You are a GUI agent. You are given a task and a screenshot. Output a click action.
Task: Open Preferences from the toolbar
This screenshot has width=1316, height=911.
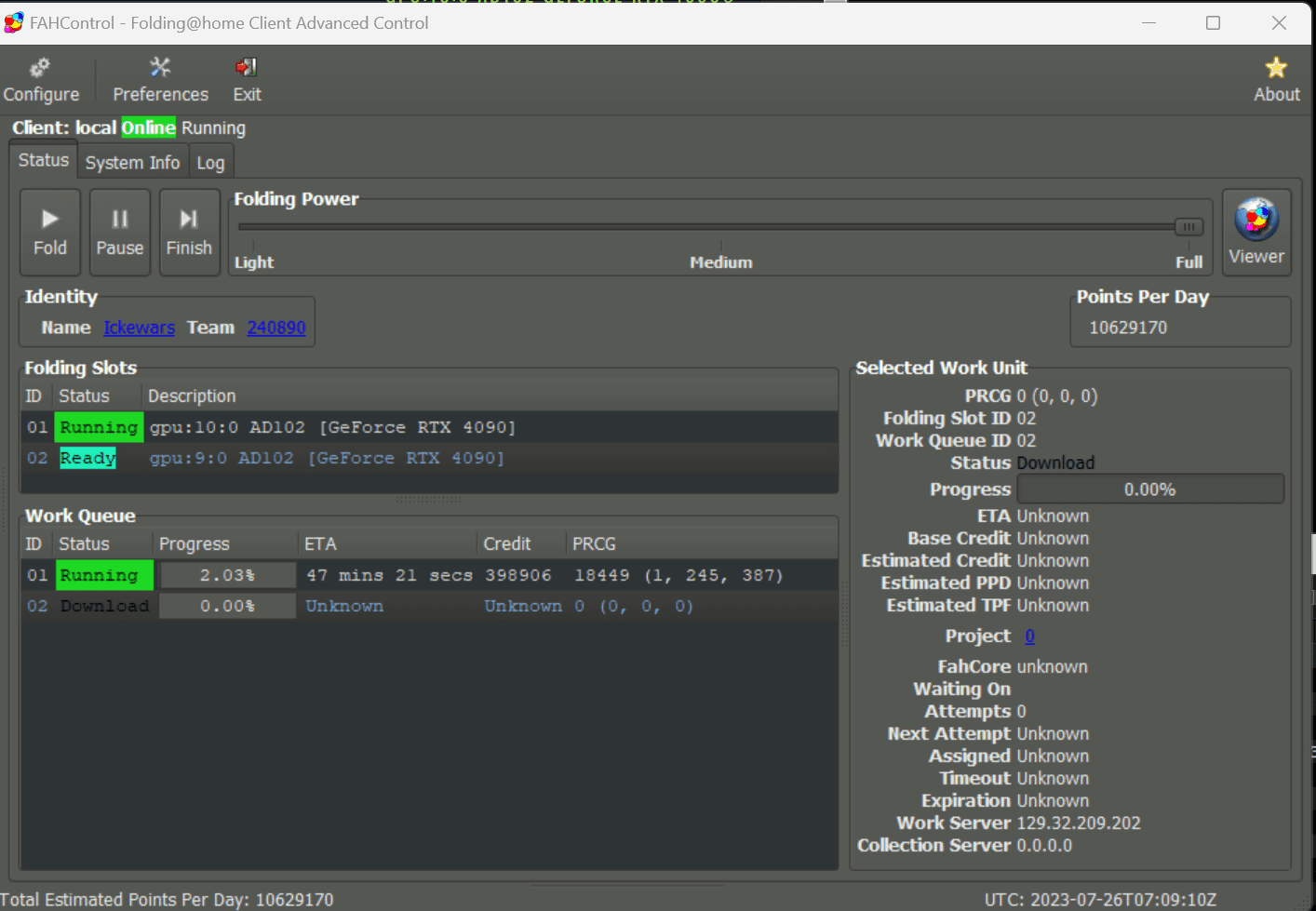160,80
